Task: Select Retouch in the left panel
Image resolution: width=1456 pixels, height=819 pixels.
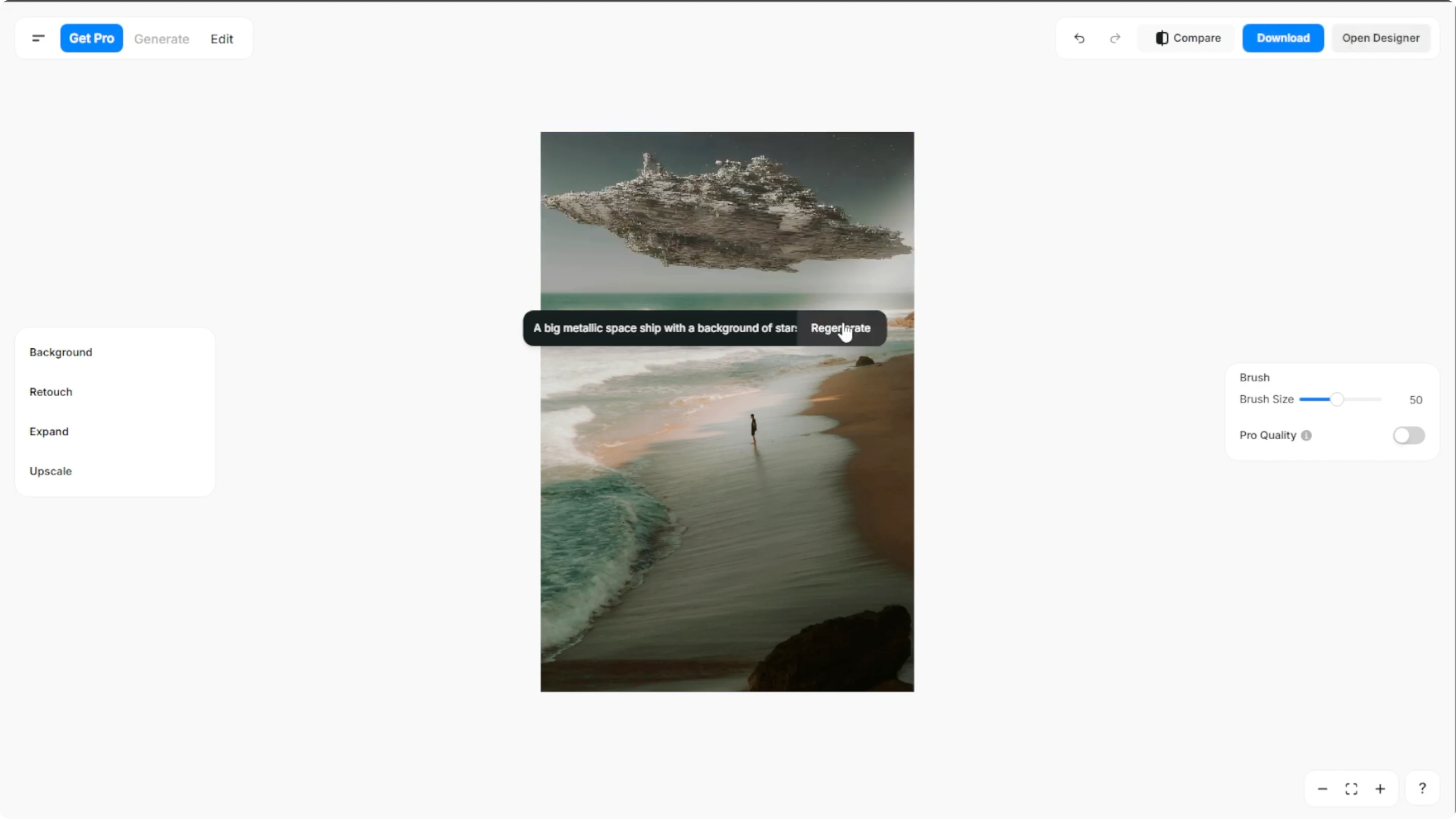Action: [x=51, y=392]
